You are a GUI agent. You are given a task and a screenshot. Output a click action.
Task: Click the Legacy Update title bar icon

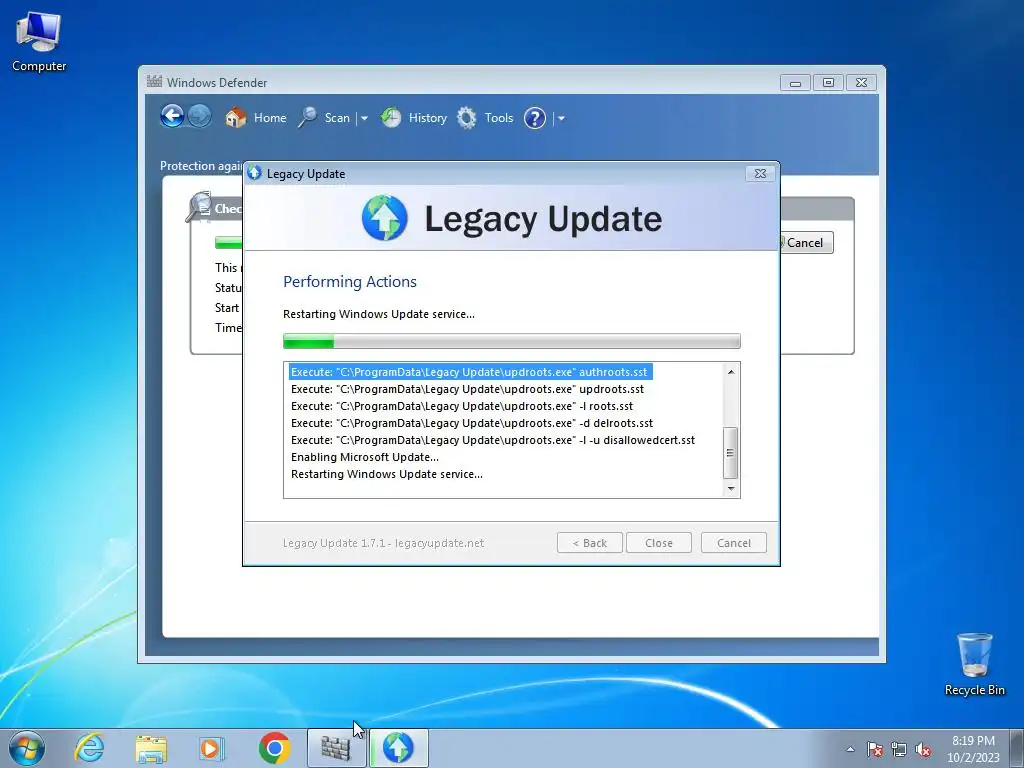click(255, 173)
